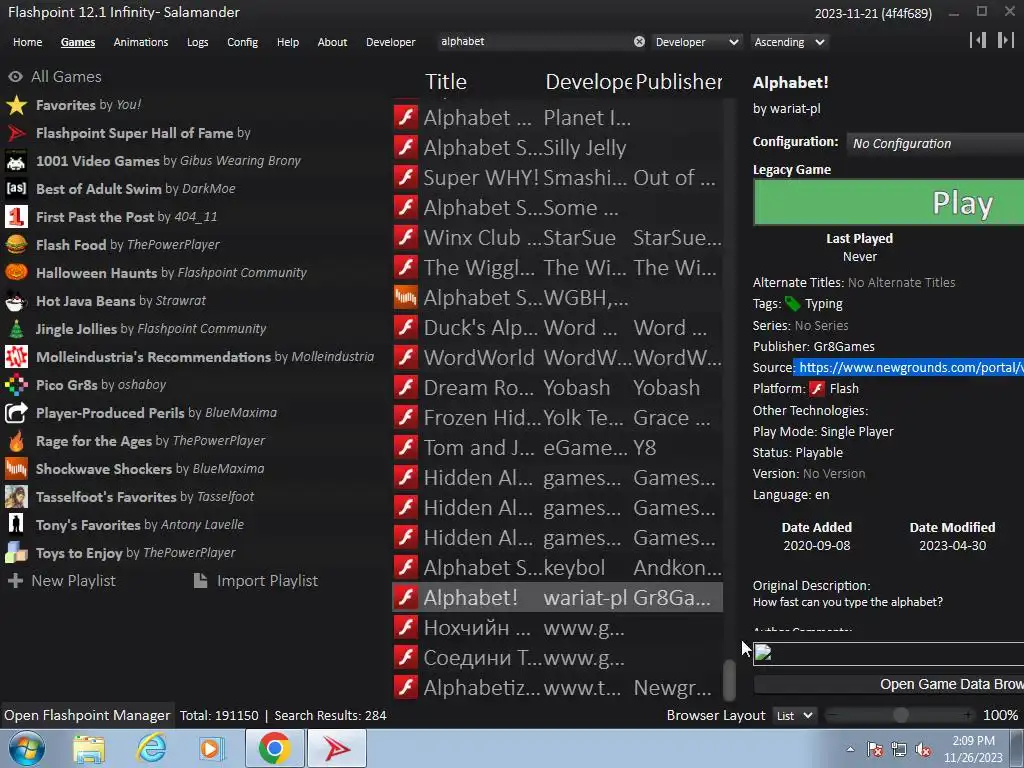Open 1001 Video Games playlist icon
Viewport: 1024px width, 768px height.
[x=16, y=161]
